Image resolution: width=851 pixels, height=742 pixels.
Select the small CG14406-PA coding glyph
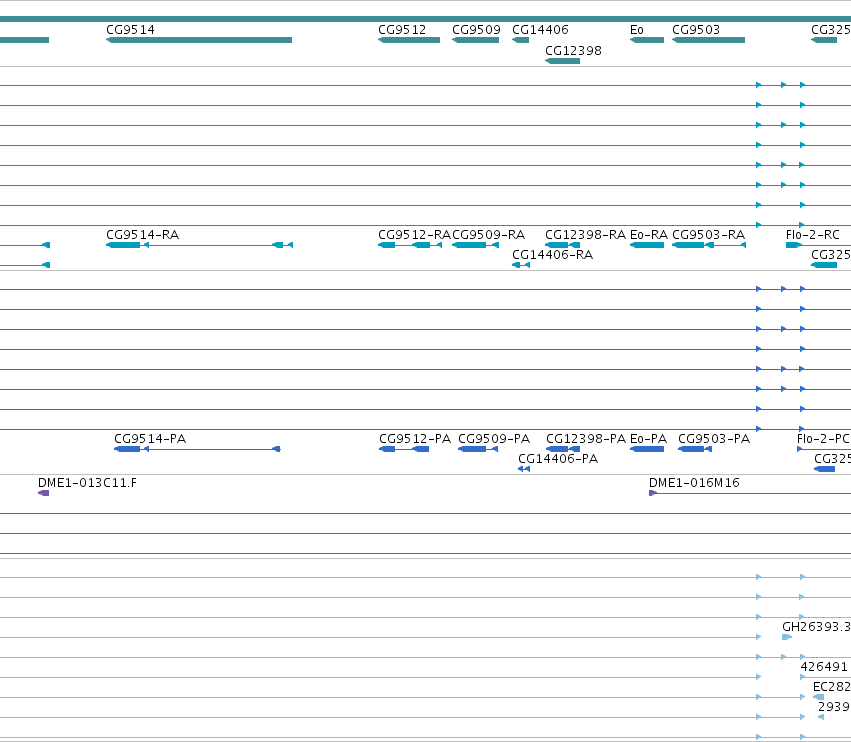(x=524, y=470)
